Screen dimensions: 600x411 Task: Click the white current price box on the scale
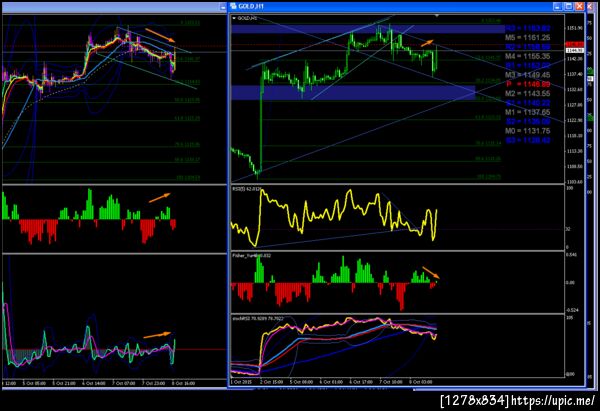coord(575,51)
